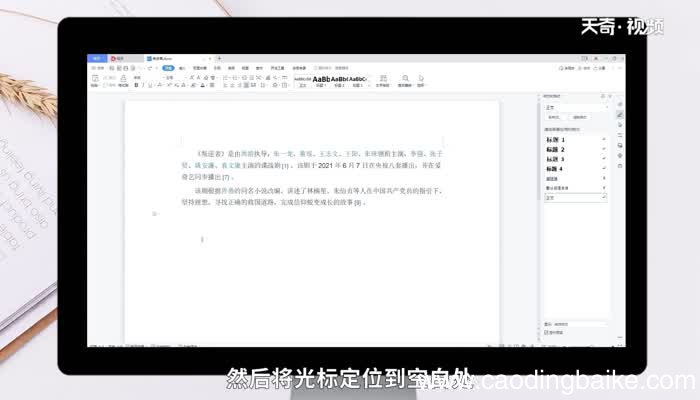
Task: Click the Clear Format button in styles pane
Action: pyautogui.click(x=579, y=117)
